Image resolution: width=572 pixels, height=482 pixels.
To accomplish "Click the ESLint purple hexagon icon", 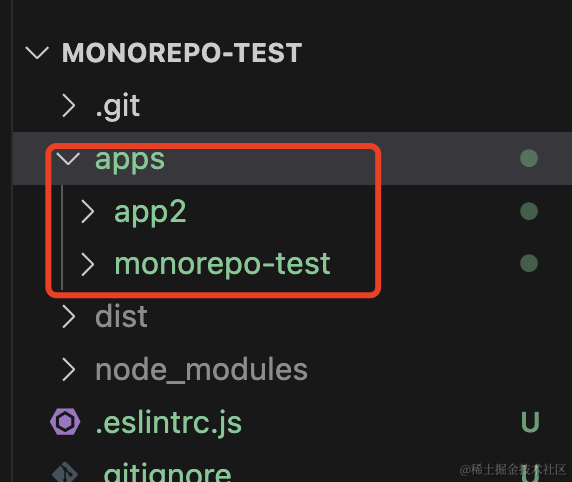I will 65,422.
